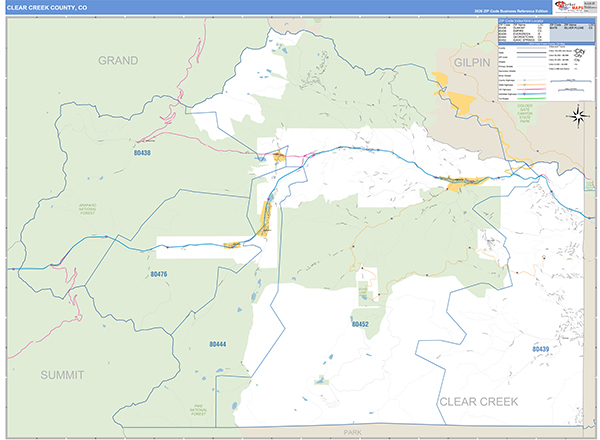The width and height of the screenshot is (600, 440).
Task: Click ZIP code label 80476
Action: (158, 274)
